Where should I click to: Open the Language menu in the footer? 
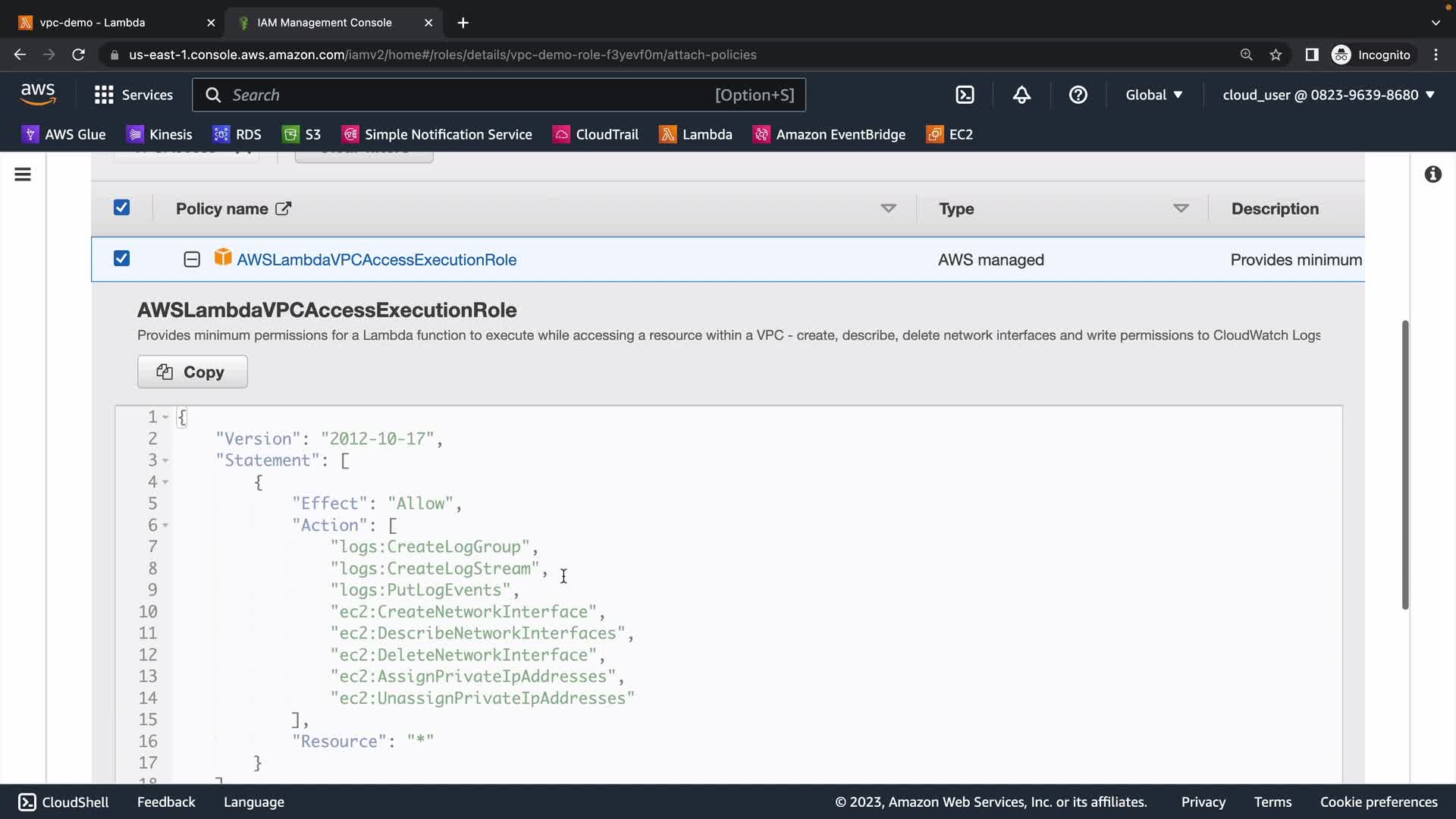tap(253, 802)
